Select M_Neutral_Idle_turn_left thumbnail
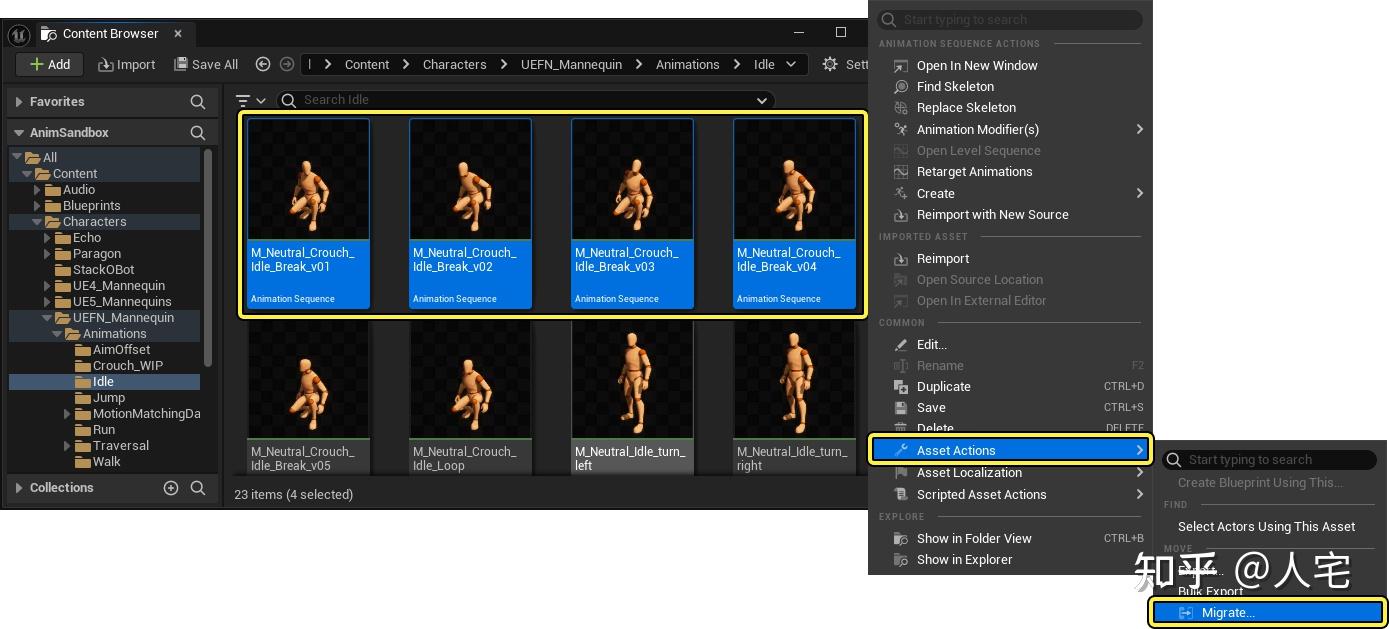Screen dimensions: 1389x629 click(x=632, y=381)
